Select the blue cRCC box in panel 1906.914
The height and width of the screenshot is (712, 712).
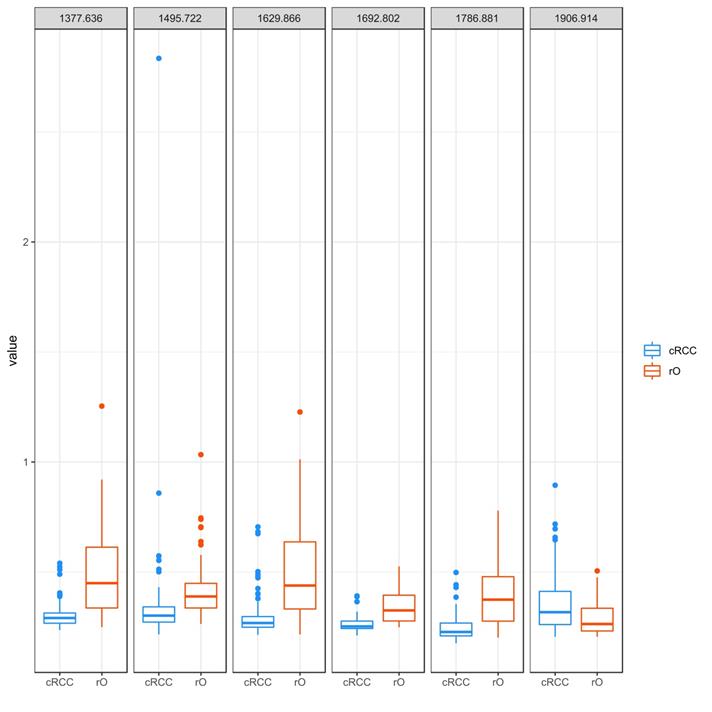pyautogui.click(x=555, y=608)
